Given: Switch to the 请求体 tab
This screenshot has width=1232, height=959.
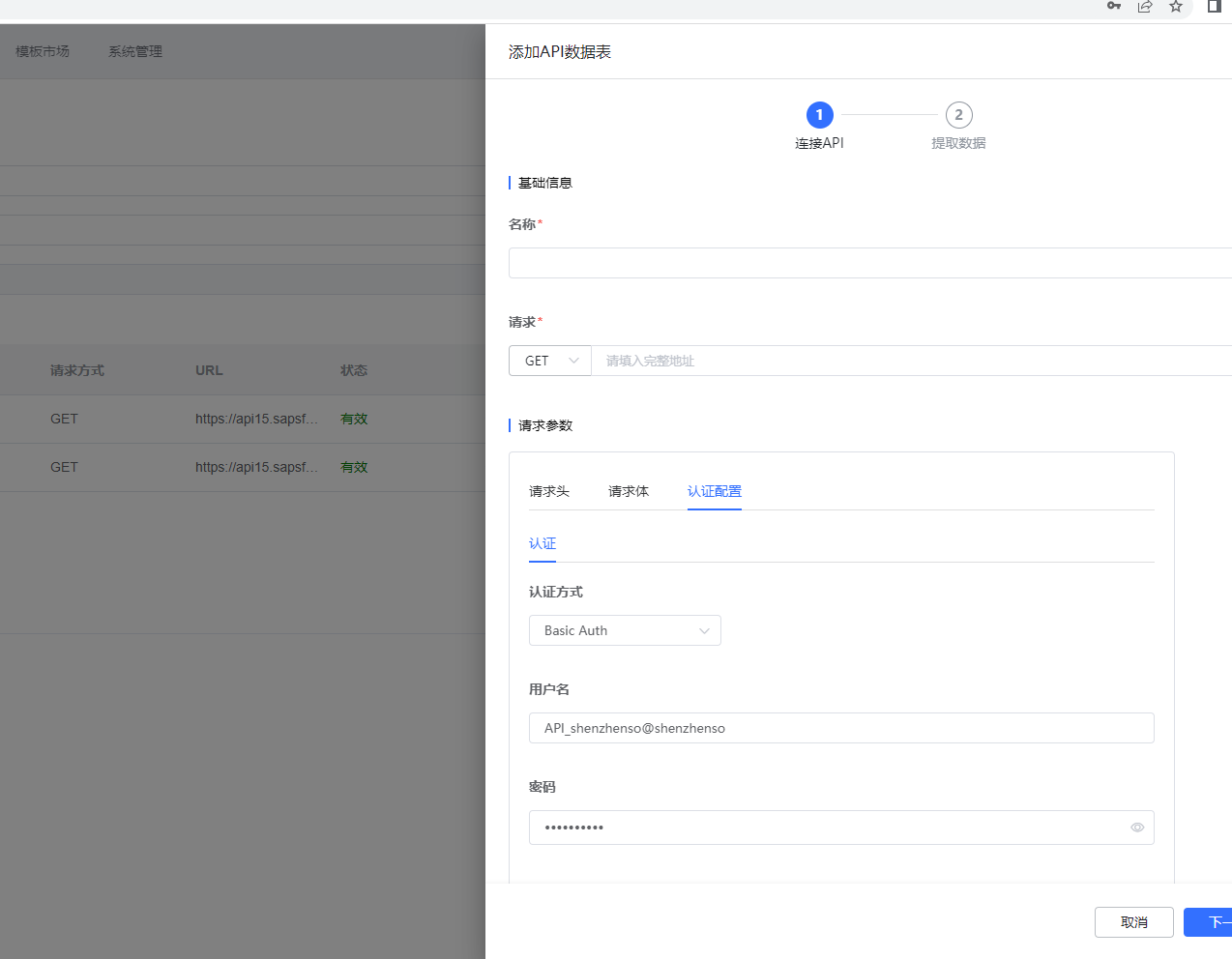Looking at the screenshot, I should [628, 490].
